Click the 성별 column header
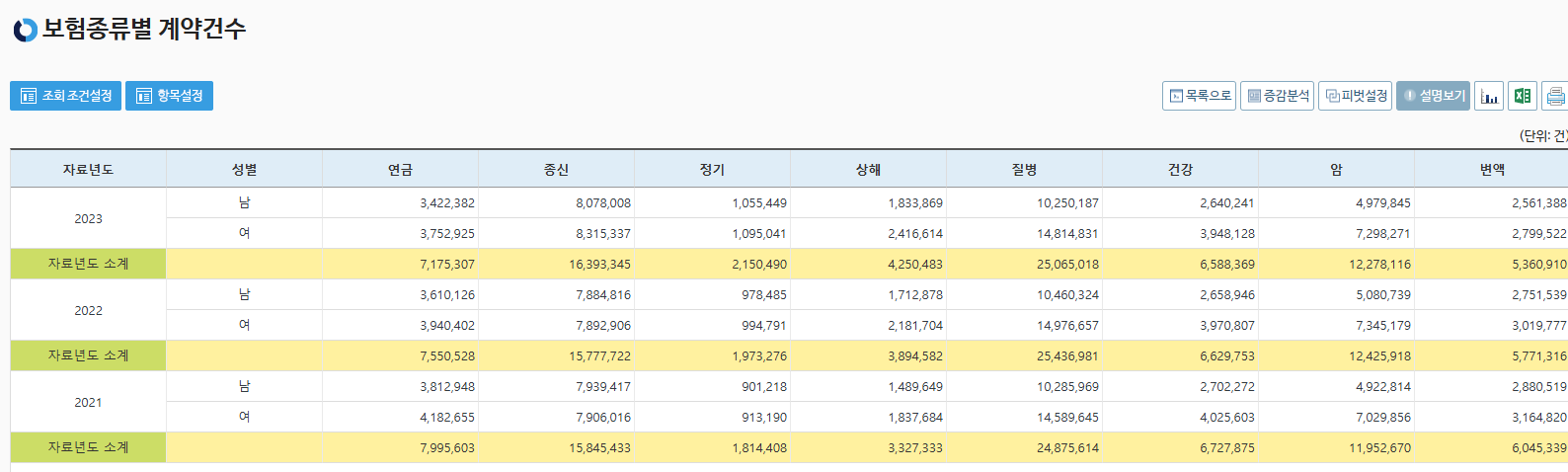Screen dimensions: 1568x472 (244, 169)
